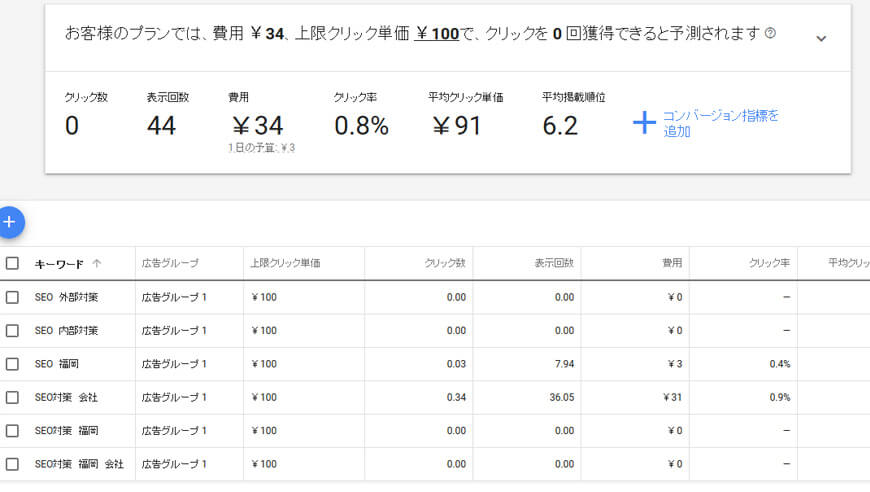Screen dimensions: 870x492
Task: Click the クリック率 column header
Action: click(769, 264)
